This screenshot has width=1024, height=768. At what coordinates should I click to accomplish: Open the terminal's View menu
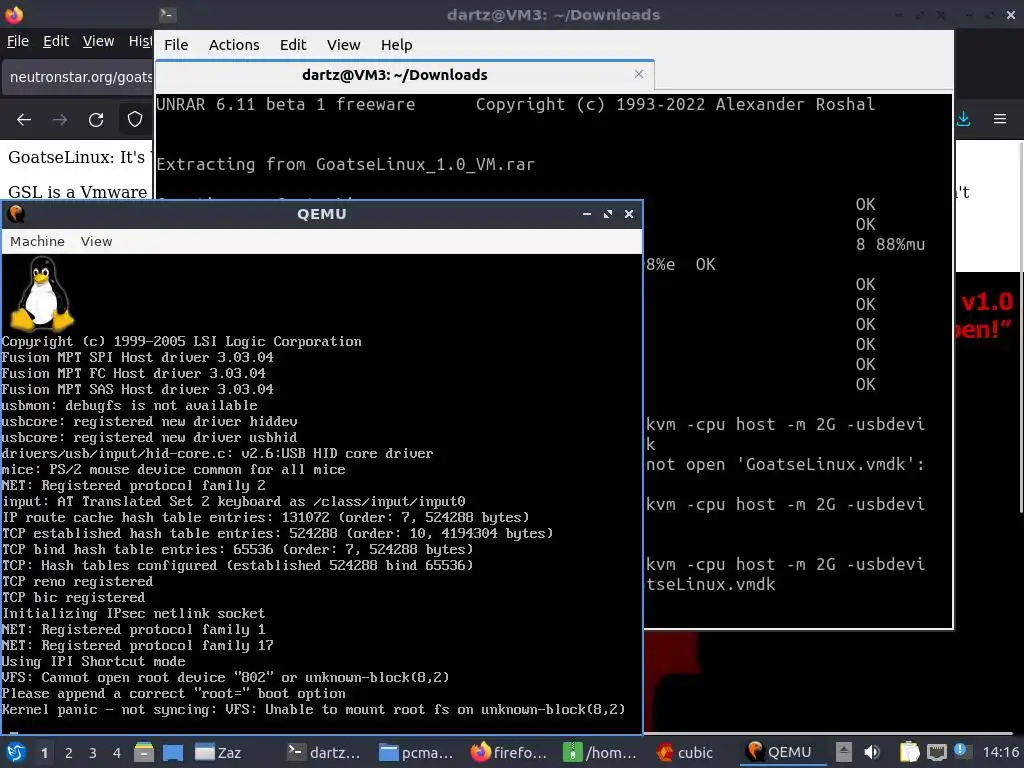click(x=344, y=44)
